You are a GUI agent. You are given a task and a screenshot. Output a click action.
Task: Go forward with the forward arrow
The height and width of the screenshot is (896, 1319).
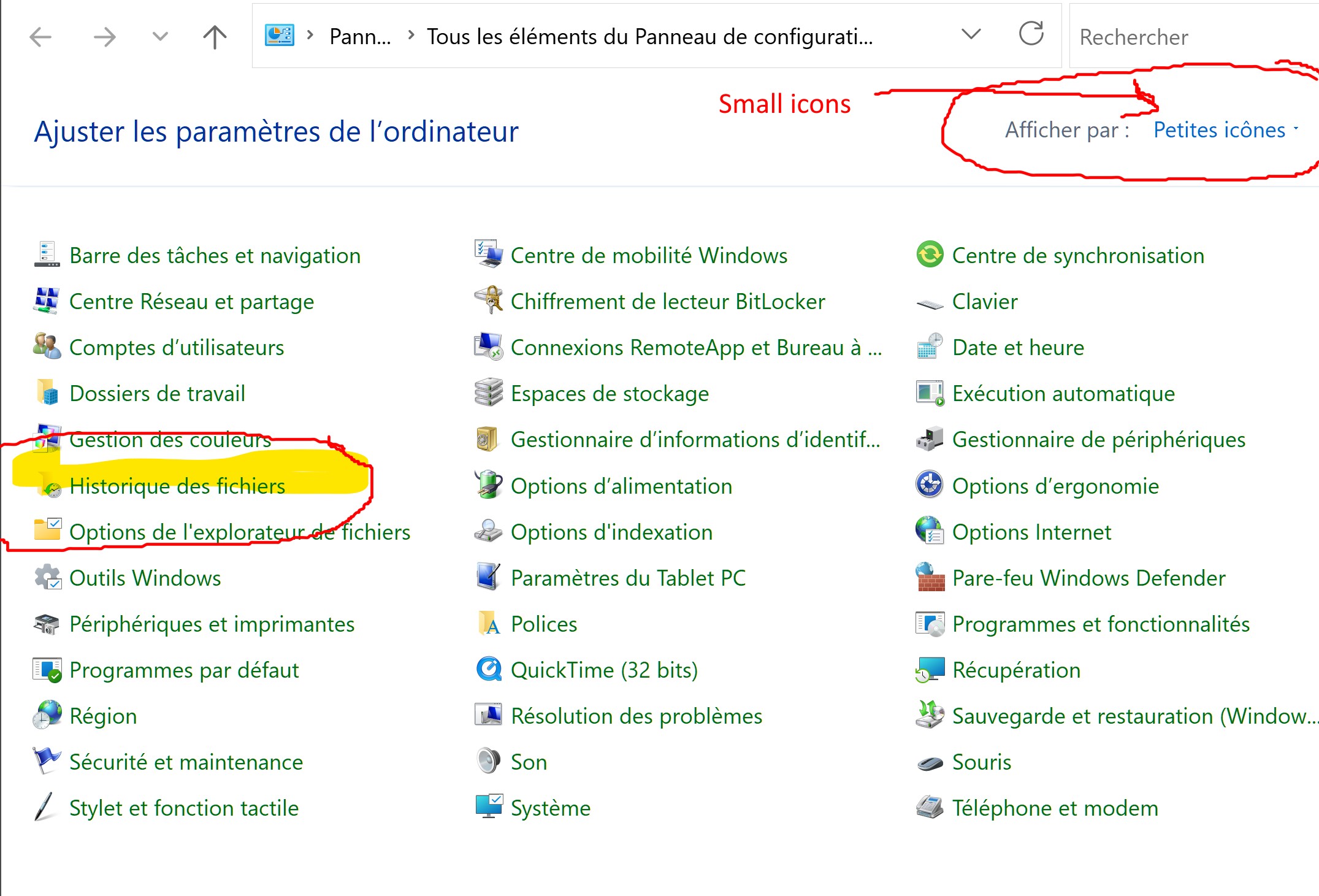pyautogui.click(x=104, y=37)
